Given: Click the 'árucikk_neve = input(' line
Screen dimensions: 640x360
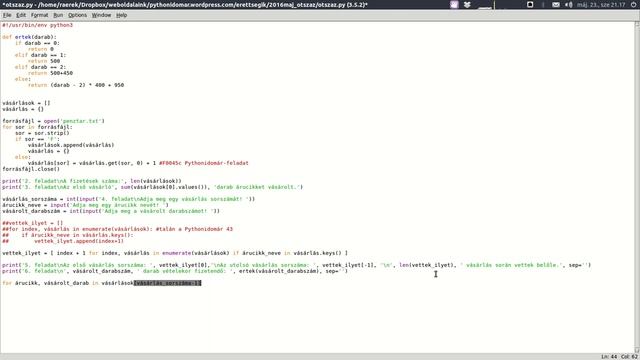Looking at the screenshot, I should pyautogui.click(x=85, y=205).
